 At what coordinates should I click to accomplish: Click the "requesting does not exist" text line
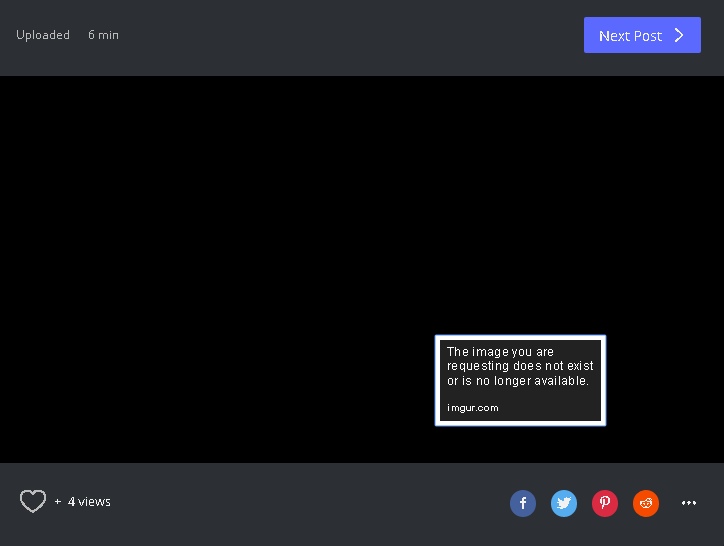pos(520,366)
